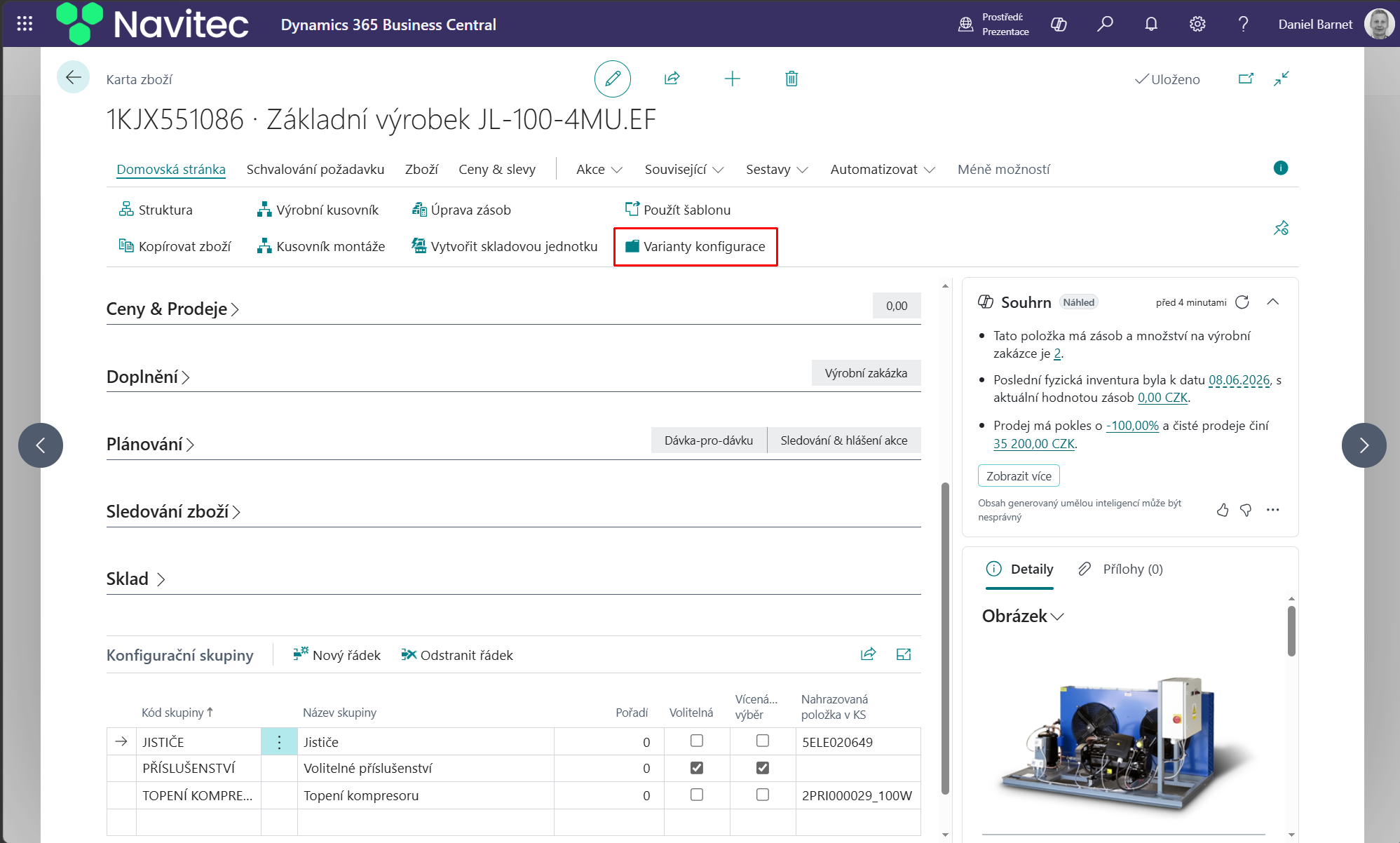The width and height of the screenshot is (1400, 843).
Task: Collapse the Souhrn panel chevron
Action: click(1273, 302)
